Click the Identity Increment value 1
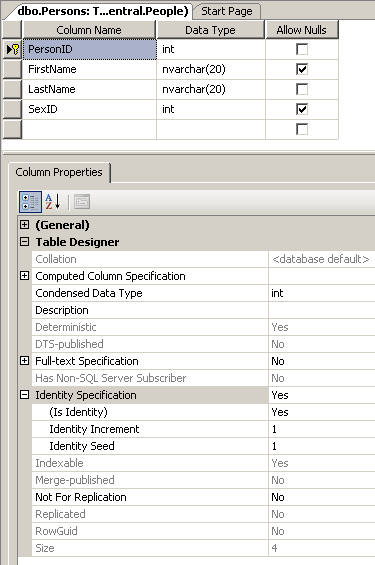The height and width of the screenshot is (565, 375). pyautogui.click(x=322, y=429)
